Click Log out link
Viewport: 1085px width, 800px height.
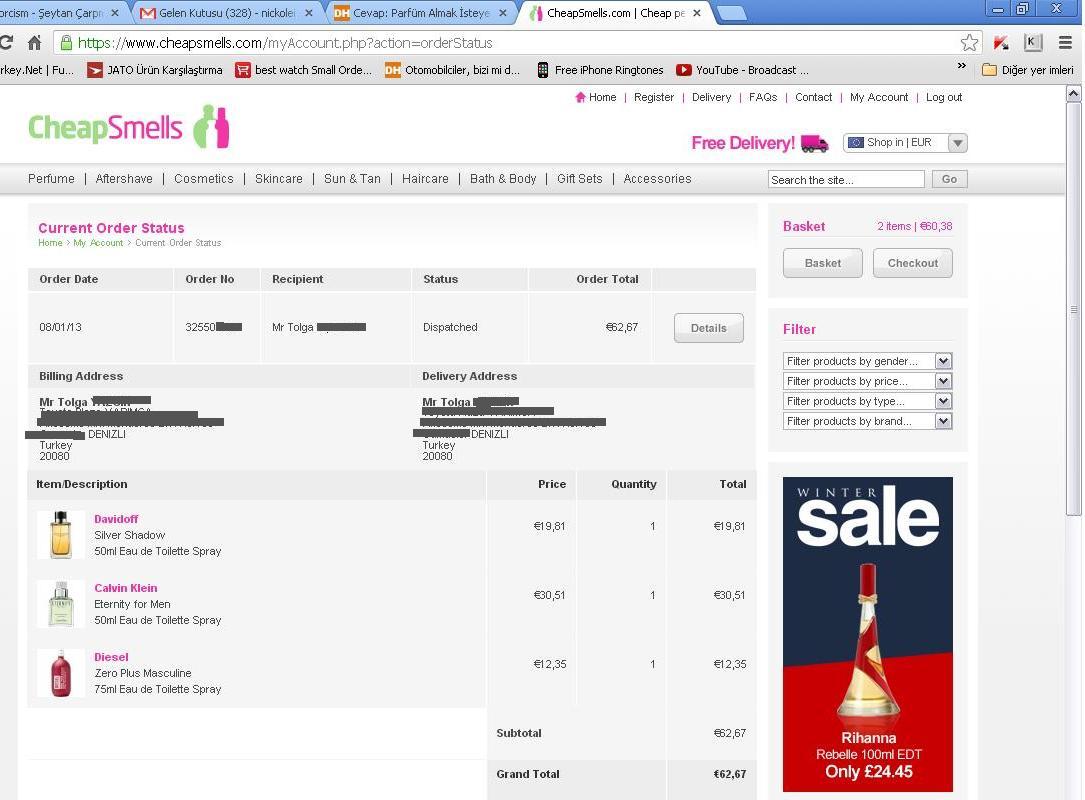click(x=944, y=97)
